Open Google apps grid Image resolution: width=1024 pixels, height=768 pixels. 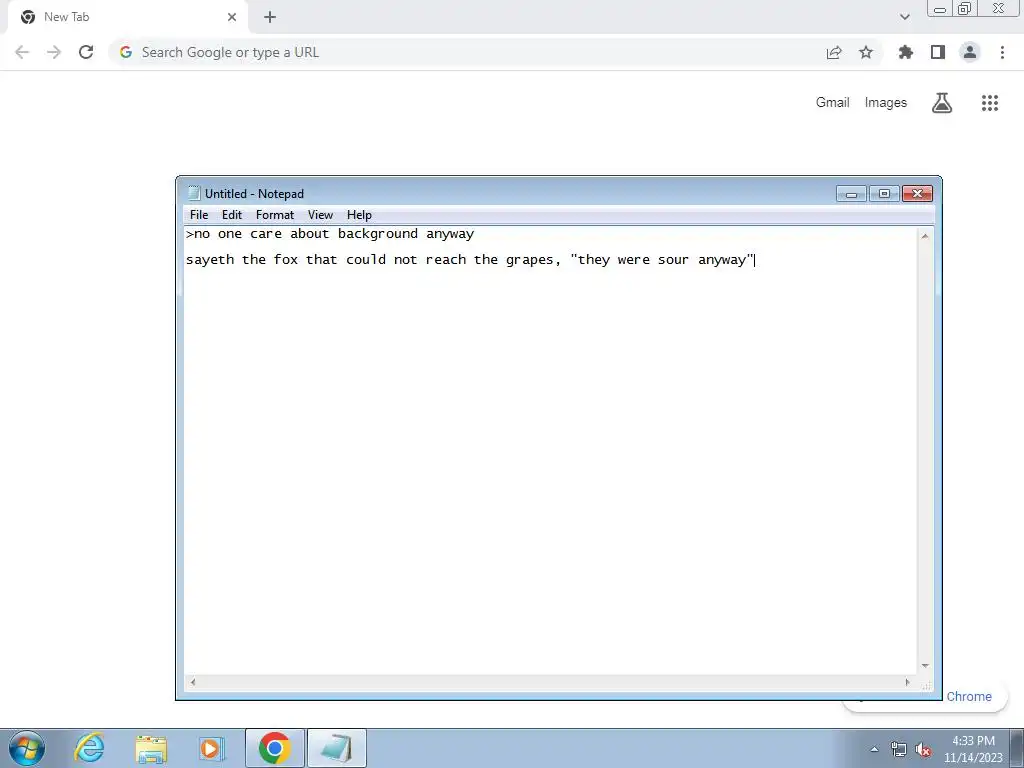(x=990, y=103)
